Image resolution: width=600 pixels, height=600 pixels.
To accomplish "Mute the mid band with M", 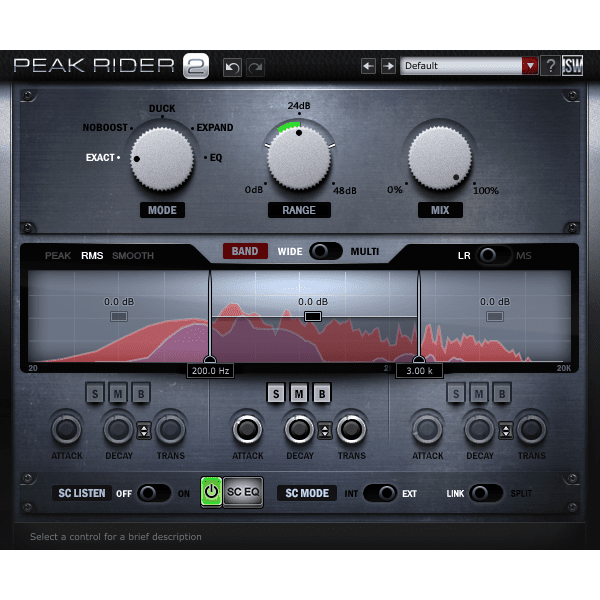I will (x=299, y=393).
